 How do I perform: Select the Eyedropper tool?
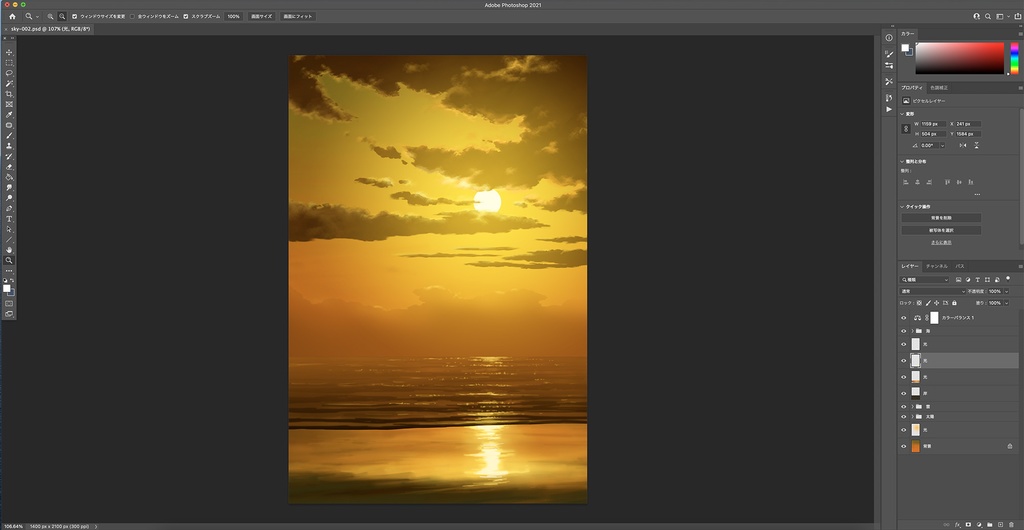tap(9, 115)
